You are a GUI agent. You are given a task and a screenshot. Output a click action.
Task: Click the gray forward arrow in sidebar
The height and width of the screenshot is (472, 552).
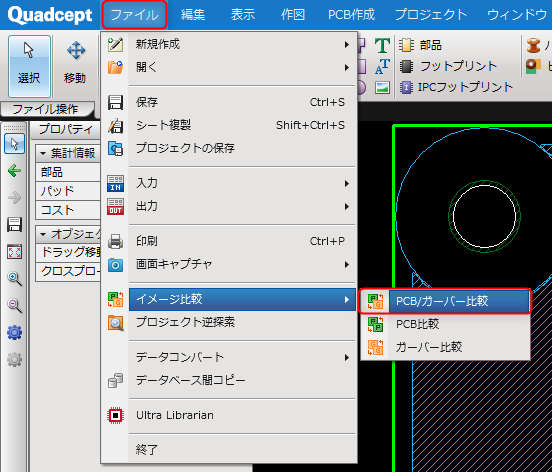pos(14,197)
